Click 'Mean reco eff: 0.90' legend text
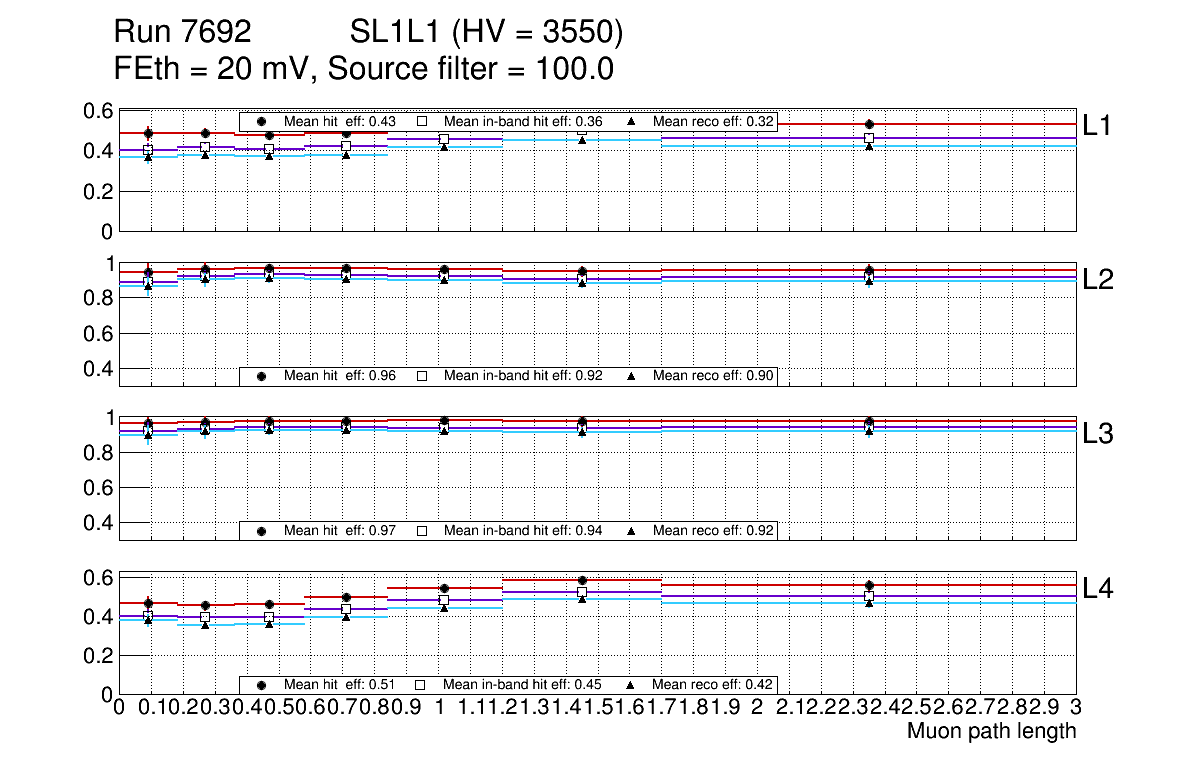1196x772 pixels. pos(713,376)
